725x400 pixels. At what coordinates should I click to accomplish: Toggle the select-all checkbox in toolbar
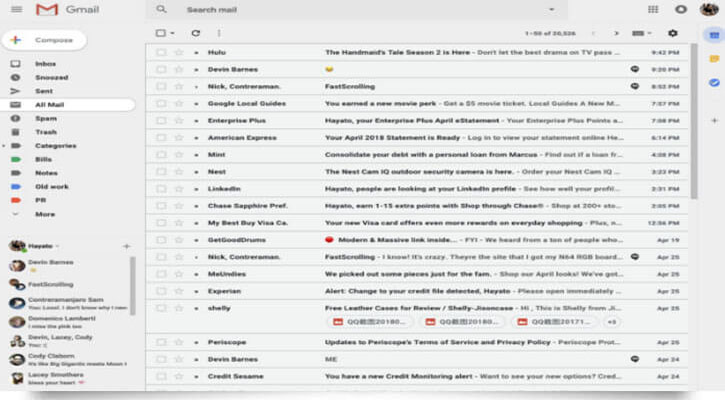pyautogui.click(x=160, y=33)
